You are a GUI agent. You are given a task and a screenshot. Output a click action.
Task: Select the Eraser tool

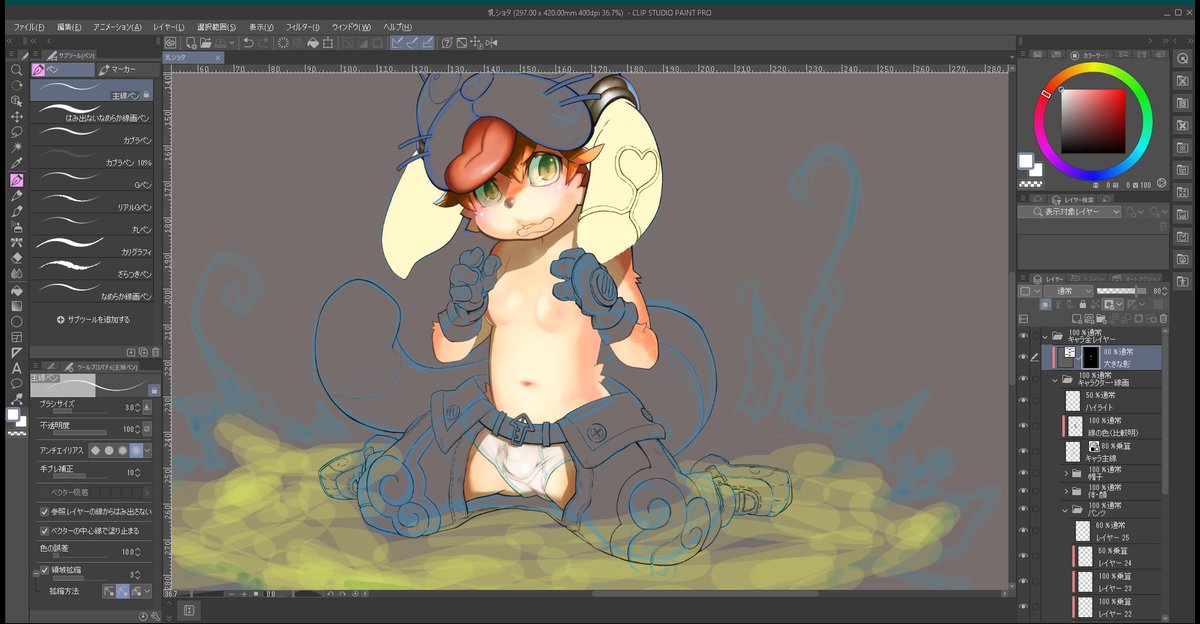pos(16,258)
